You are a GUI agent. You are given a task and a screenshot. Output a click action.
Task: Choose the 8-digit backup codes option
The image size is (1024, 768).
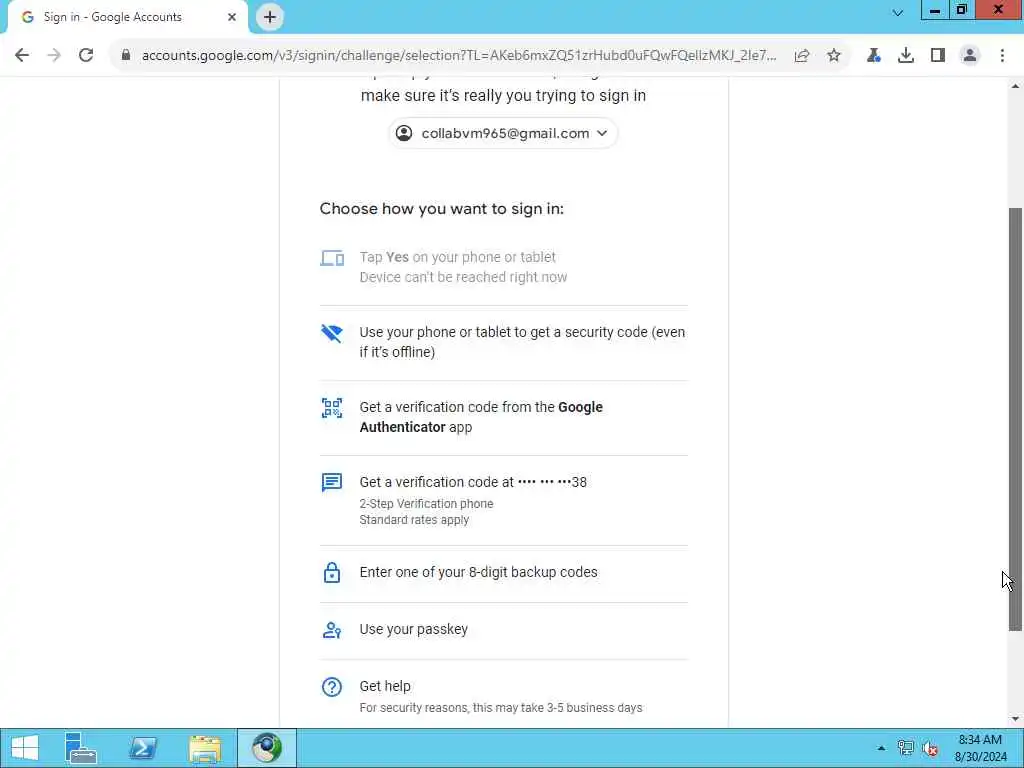tap(504, 573)
